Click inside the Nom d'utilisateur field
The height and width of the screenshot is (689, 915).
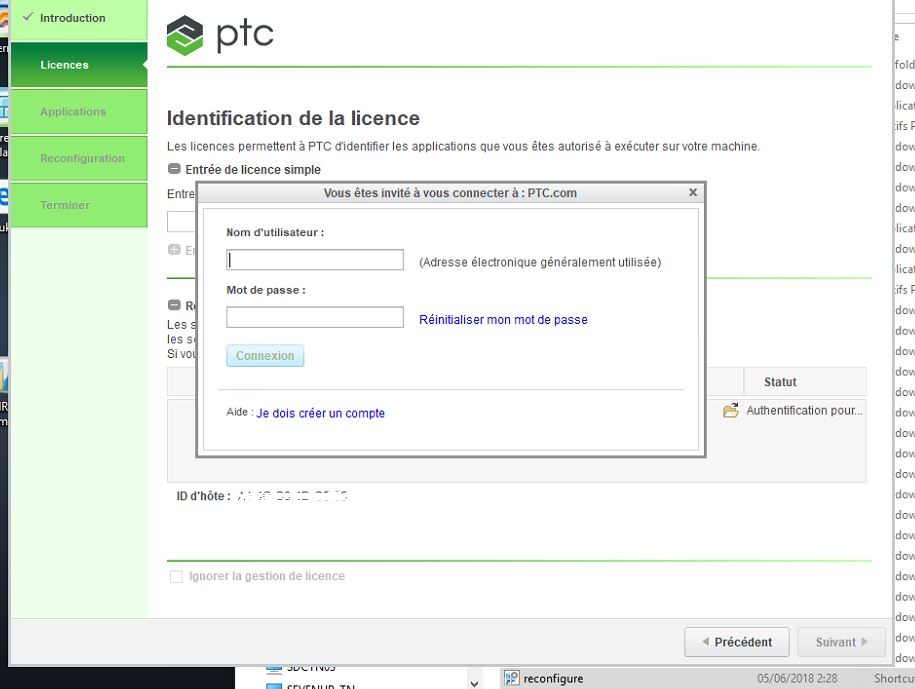point(314,260)
